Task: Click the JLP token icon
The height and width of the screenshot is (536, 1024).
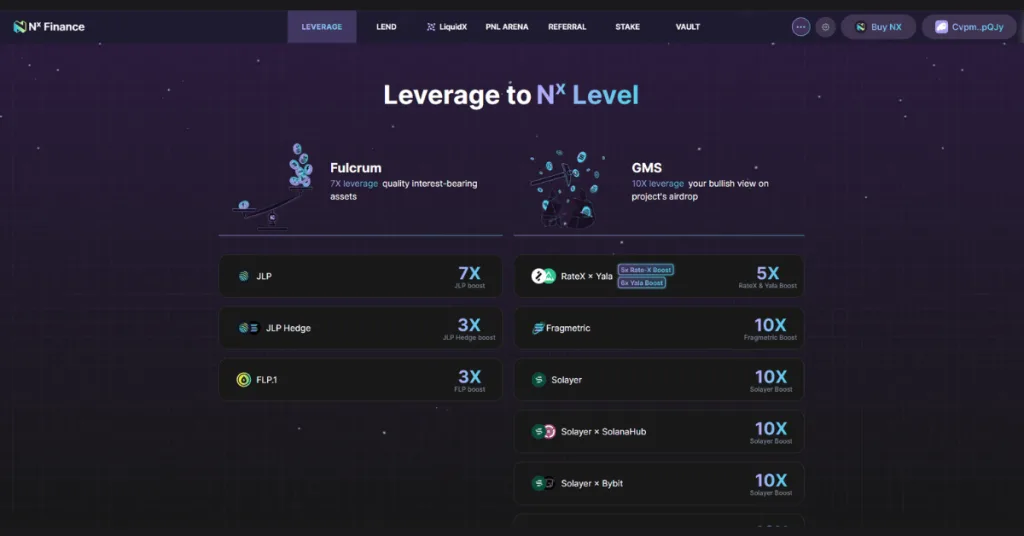Action: pos(244,276)
